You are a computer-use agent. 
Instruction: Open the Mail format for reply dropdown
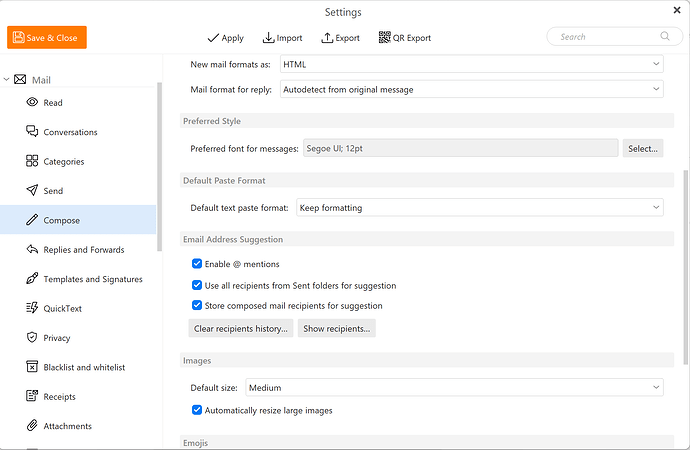point(472,89)
